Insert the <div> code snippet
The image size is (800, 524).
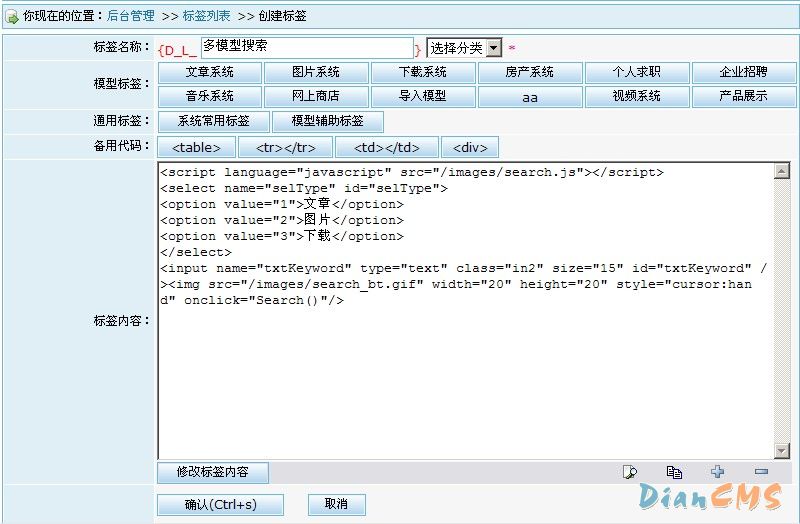coord(470,147)
